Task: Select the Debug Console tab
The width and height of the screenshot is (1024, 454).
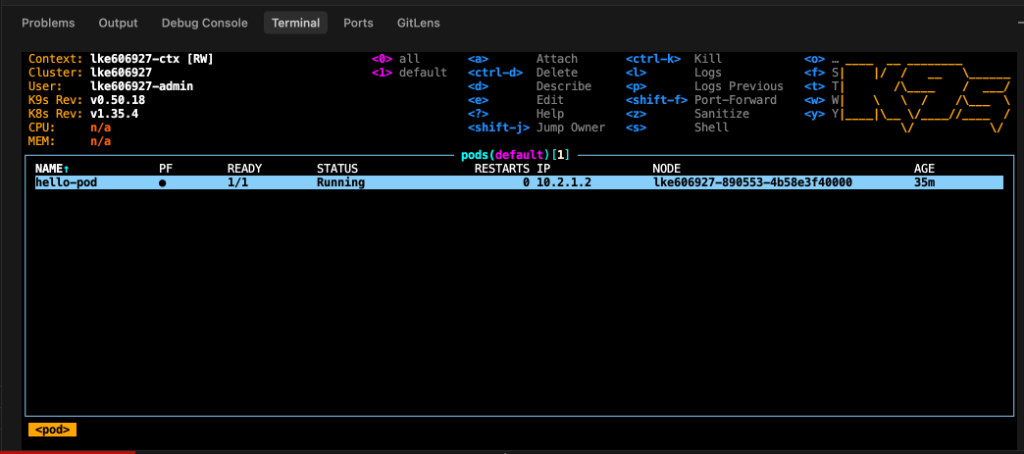Action: tap(204, 23)
